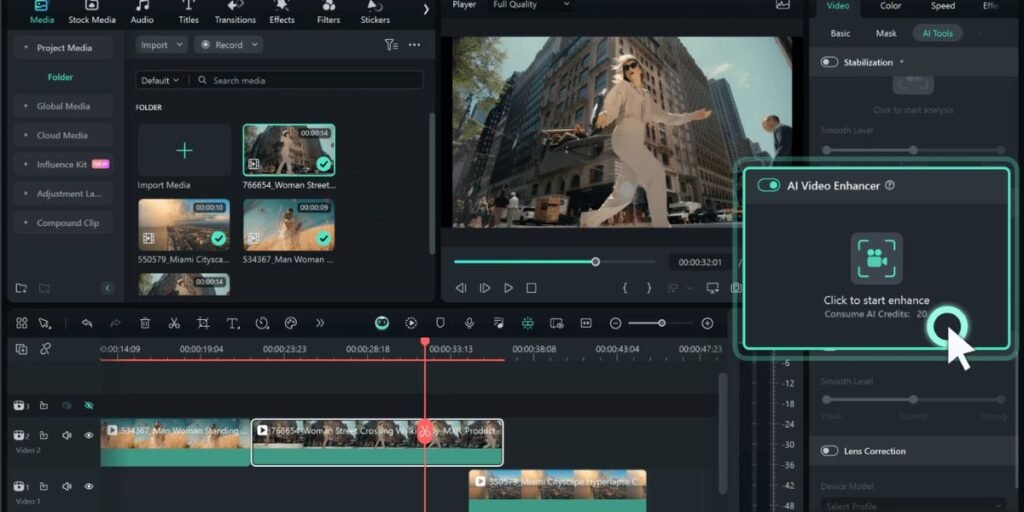Toggle the Stabilization switch

click(829, 62)
